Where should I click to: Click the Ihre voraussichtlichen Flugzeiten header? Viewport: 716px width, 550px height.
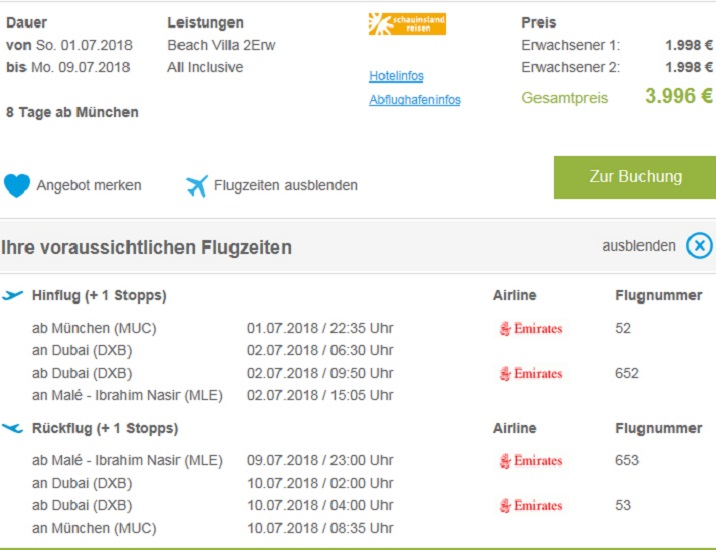[147, 247]
